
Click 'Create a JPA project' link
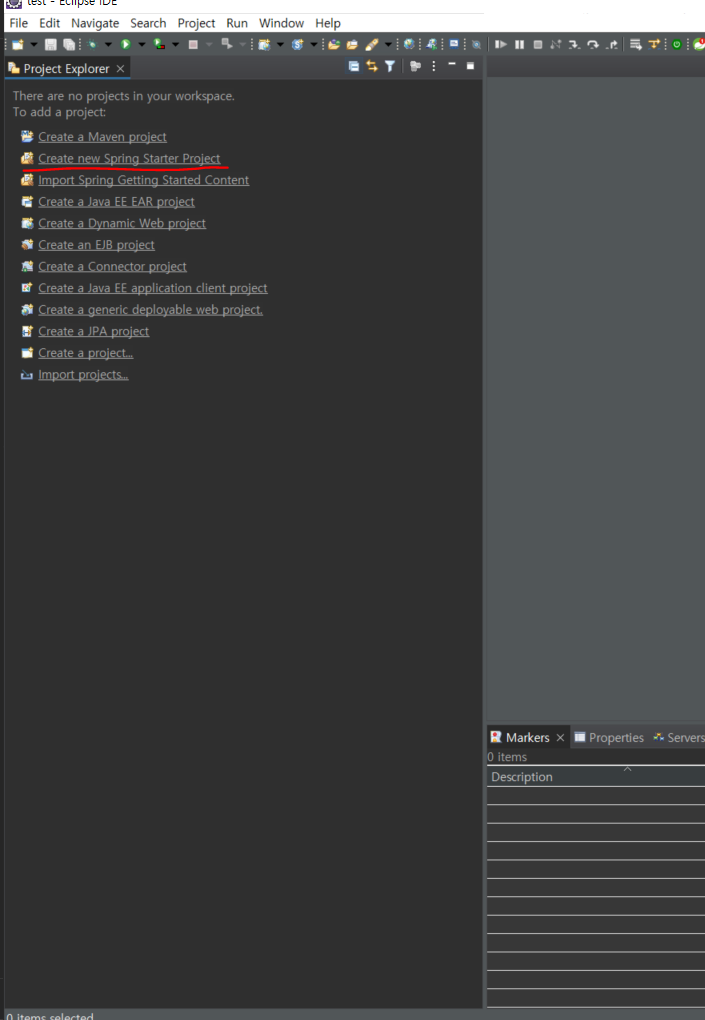coord(94,331)
